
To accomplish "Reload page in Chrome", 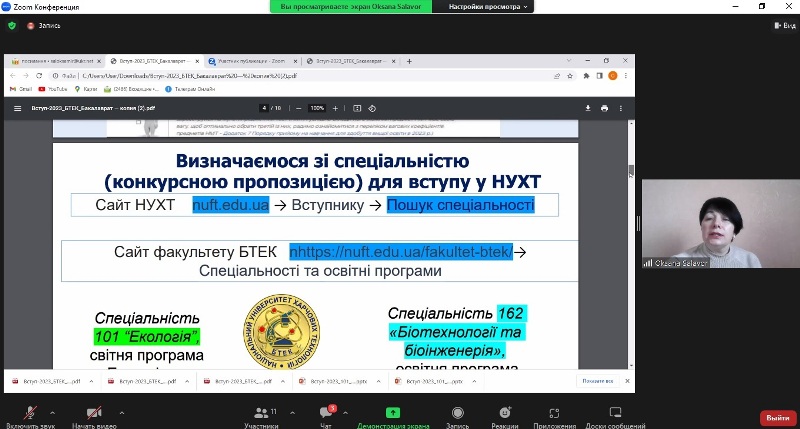I will pyautogui.click(x=39, y=75).
